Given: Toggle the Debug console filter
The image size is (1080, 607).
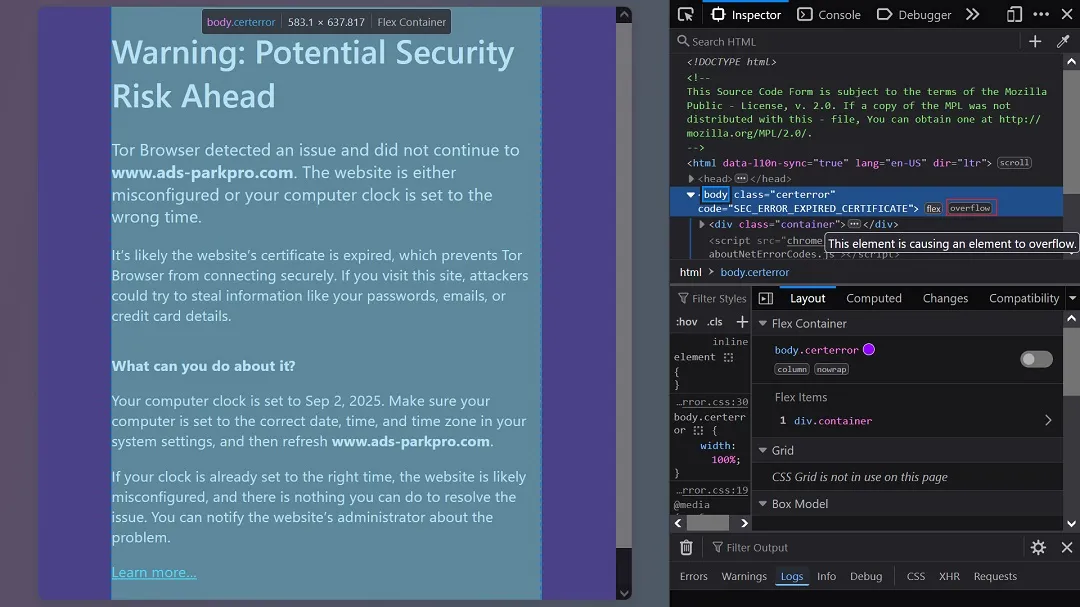Looking at the screenshot, I should pos(866,576).
